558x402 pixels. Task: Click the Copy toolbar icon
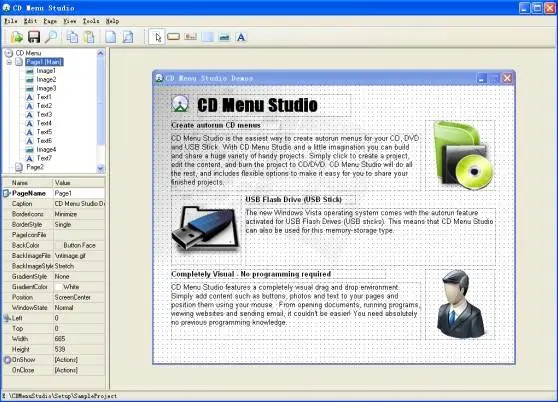pyautogui.click(x=72, y=37)
